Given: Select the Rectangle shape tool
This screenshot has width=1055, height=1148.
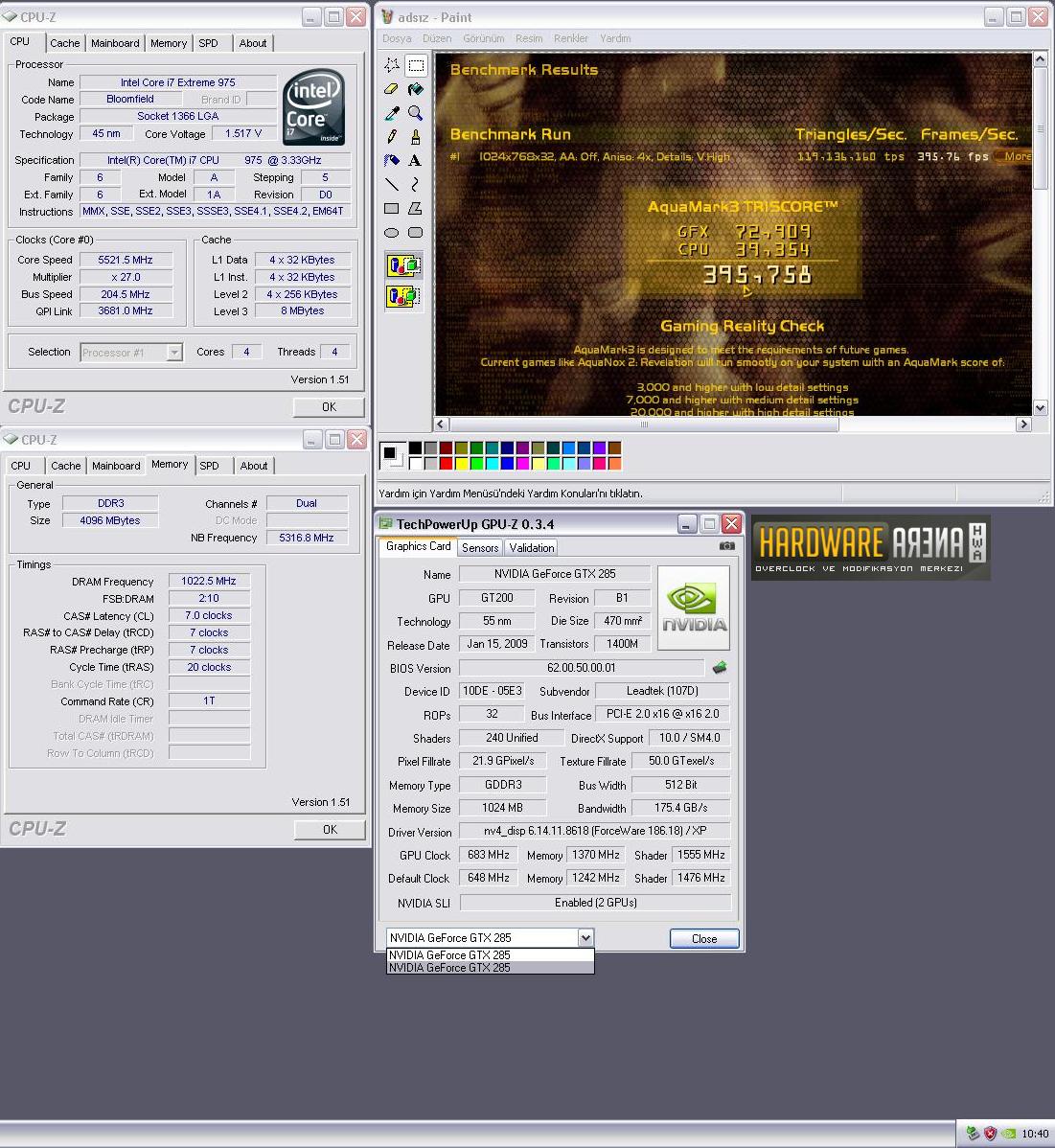Looking at the screenshot, I should pyautogui.click(x=392, y=209).
